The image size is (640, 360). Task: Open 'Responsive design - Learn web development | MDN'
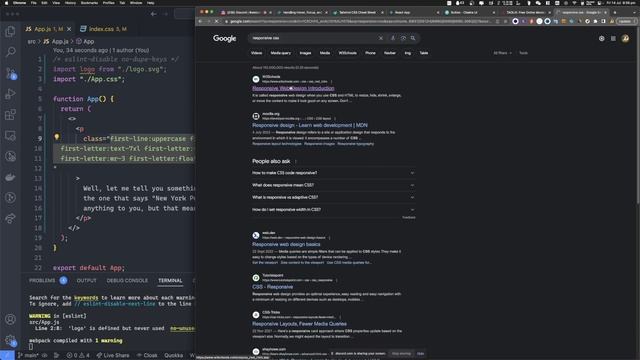pos(310,125)
